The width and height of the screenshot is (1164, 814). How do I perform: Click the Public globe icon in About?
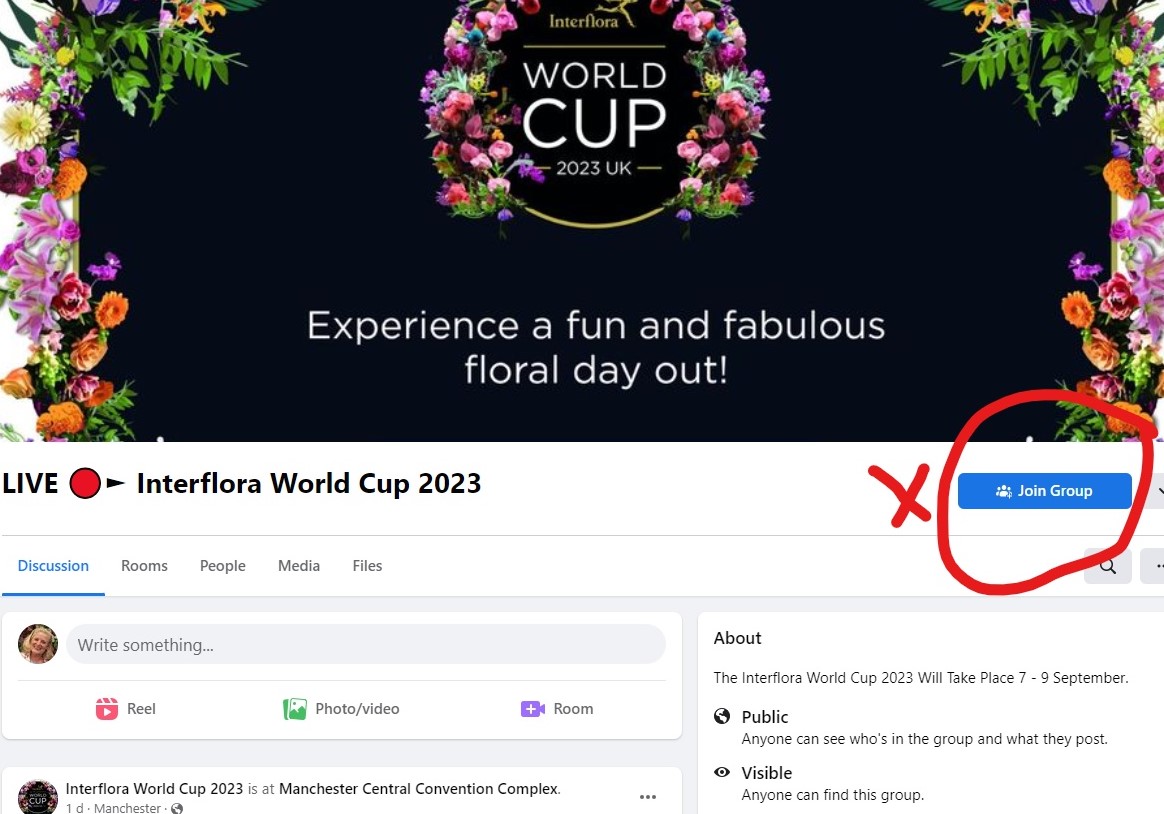tap(722, 716)
